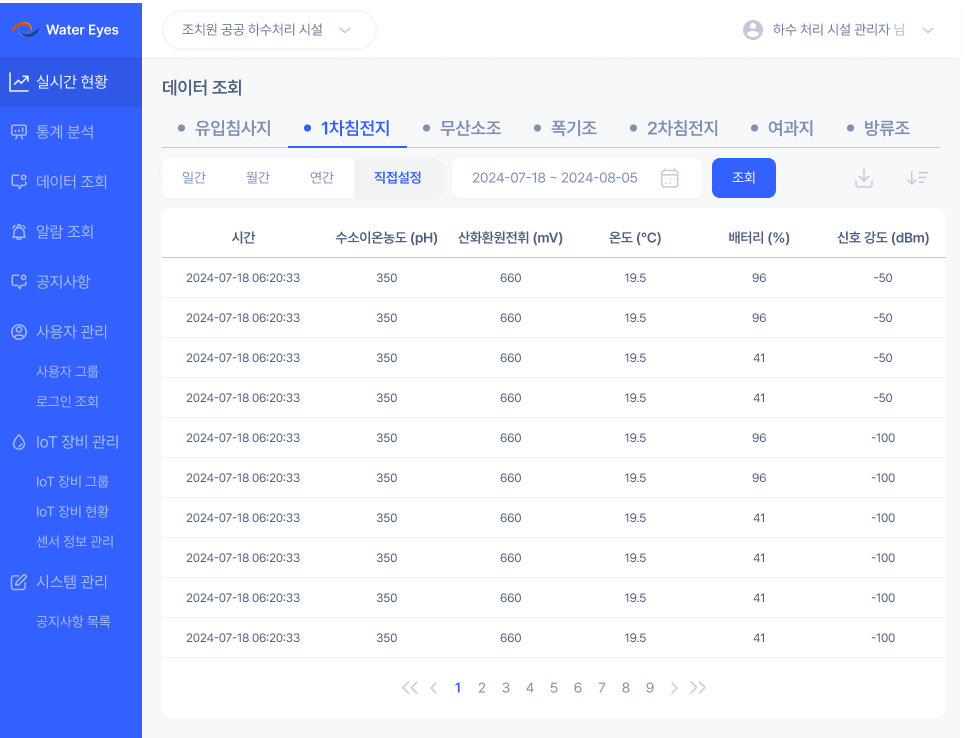Image resolution: width=965 pixels, height=738 pixels.
Task: Select the 월간 period option
Action: 258,178
